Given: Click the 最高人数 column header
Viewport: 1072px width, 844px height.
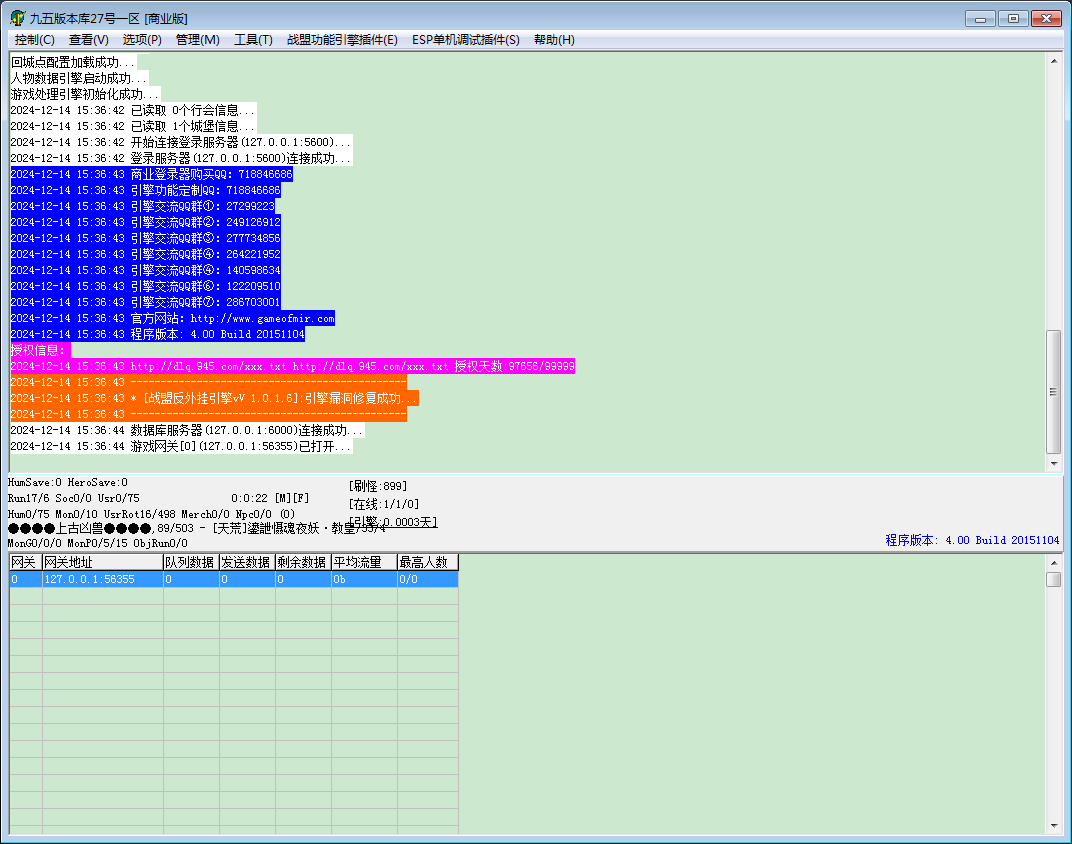Looking at the screenshot, I should (x=428, y=562).
